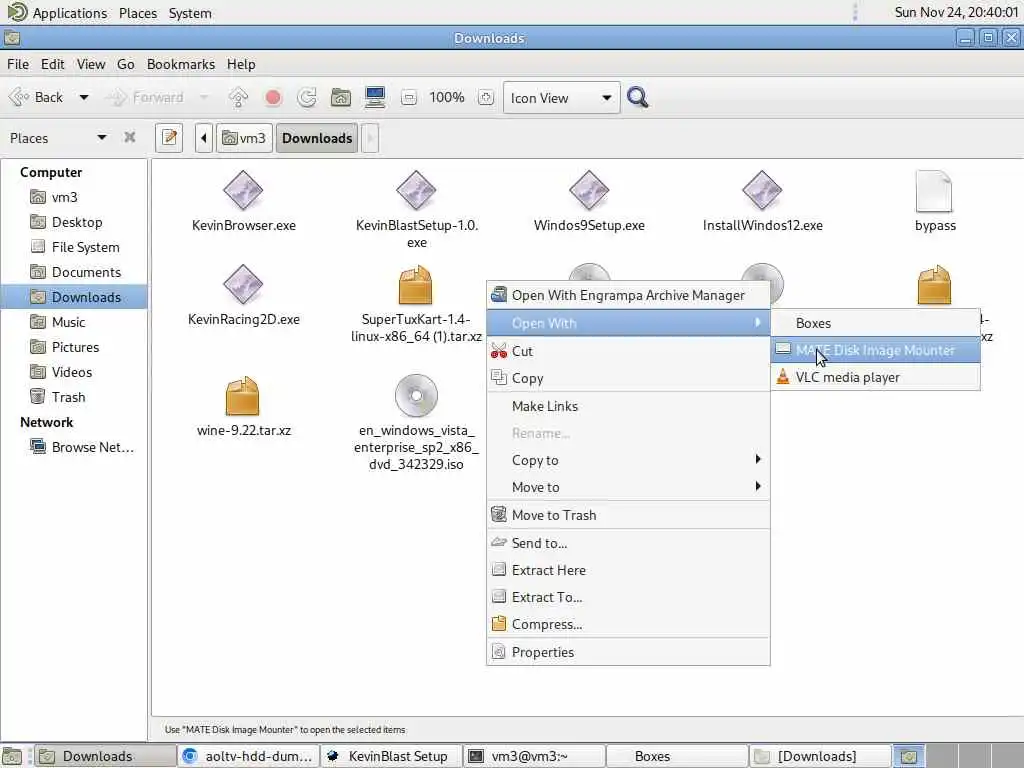This screenshot has height=768, width=1024.
Task: Expand the Copy to submenu
Action: pos(628,460)
